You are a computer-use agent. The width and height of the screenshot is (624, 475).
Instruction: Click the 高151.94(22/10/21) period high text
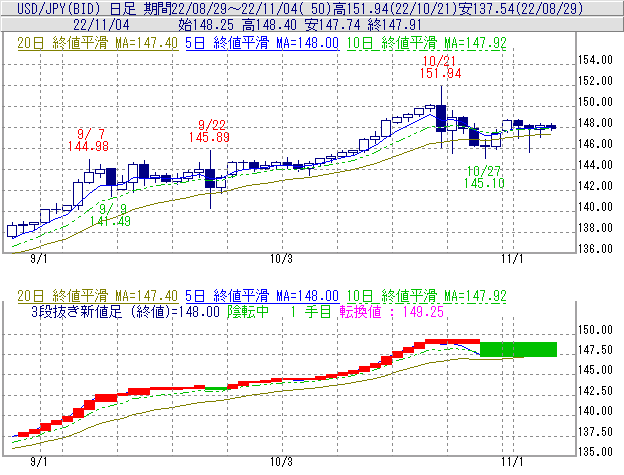(x=396, y=8)
